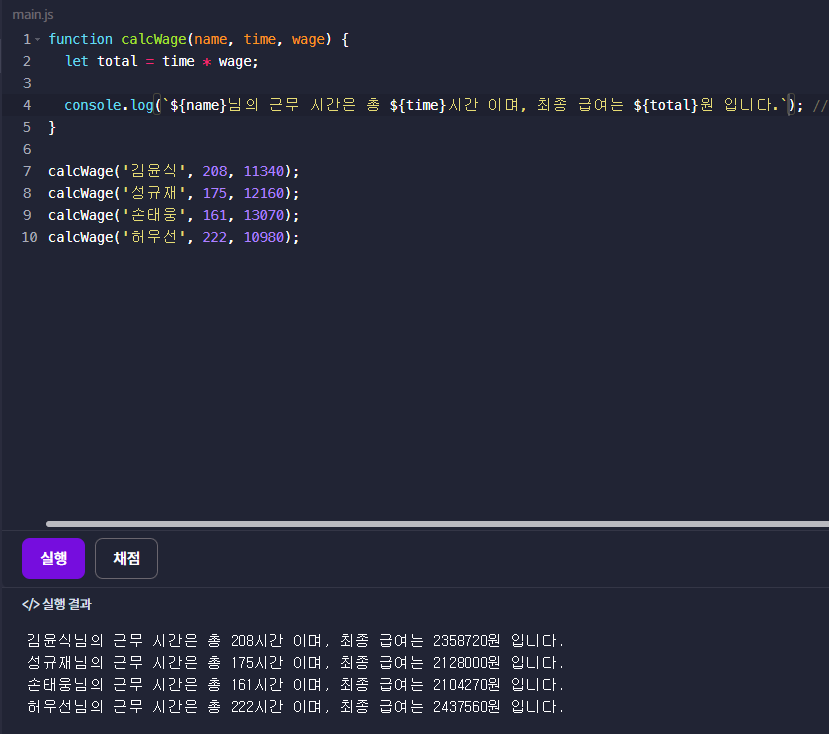The width and height of the screenshot is (829, 734).
Task: Click line number 4 in the gutter
Action: [x=27, y=105]
